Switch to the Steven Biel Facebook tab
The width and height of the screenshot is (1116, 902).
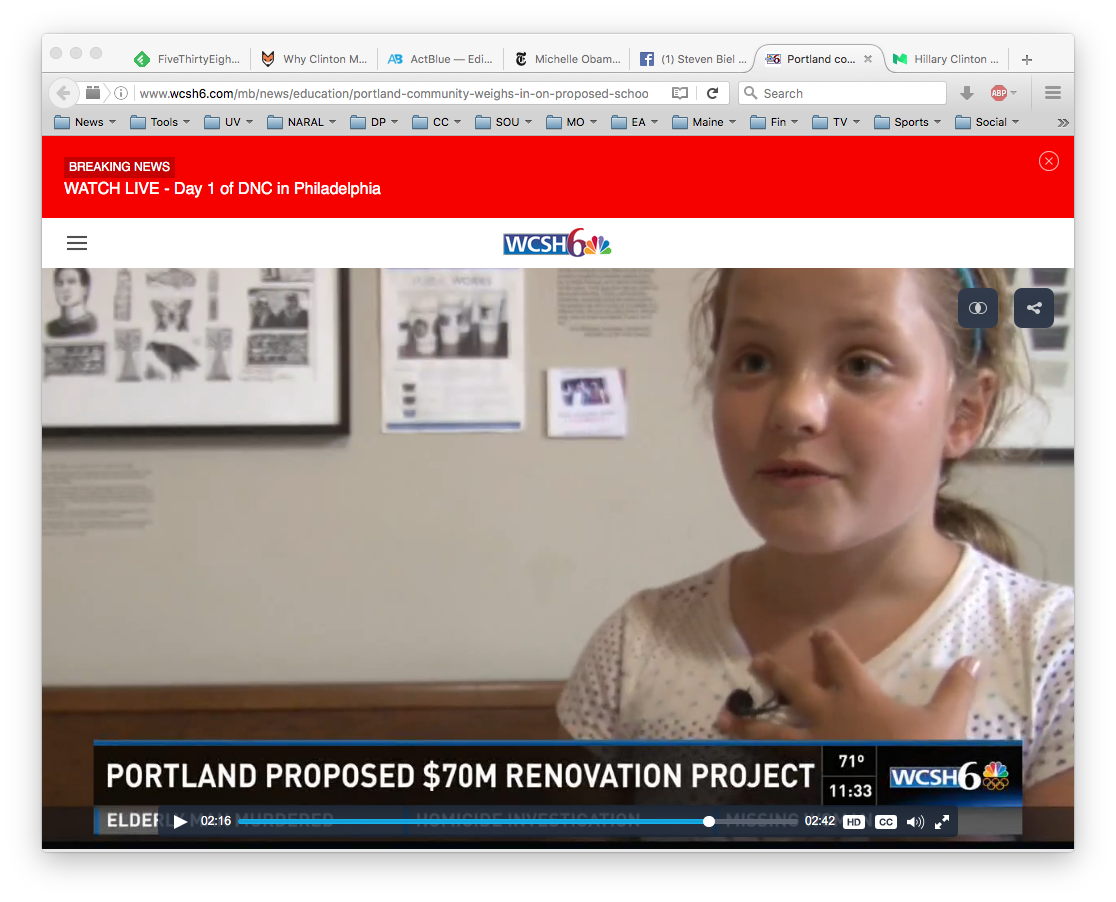pos(693,59)
